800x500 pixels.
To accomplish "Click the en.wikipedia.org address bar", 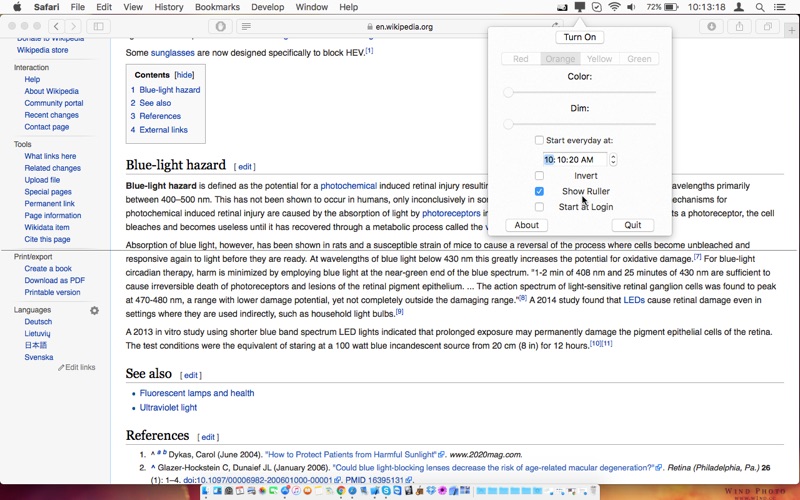I will [399, 27].
